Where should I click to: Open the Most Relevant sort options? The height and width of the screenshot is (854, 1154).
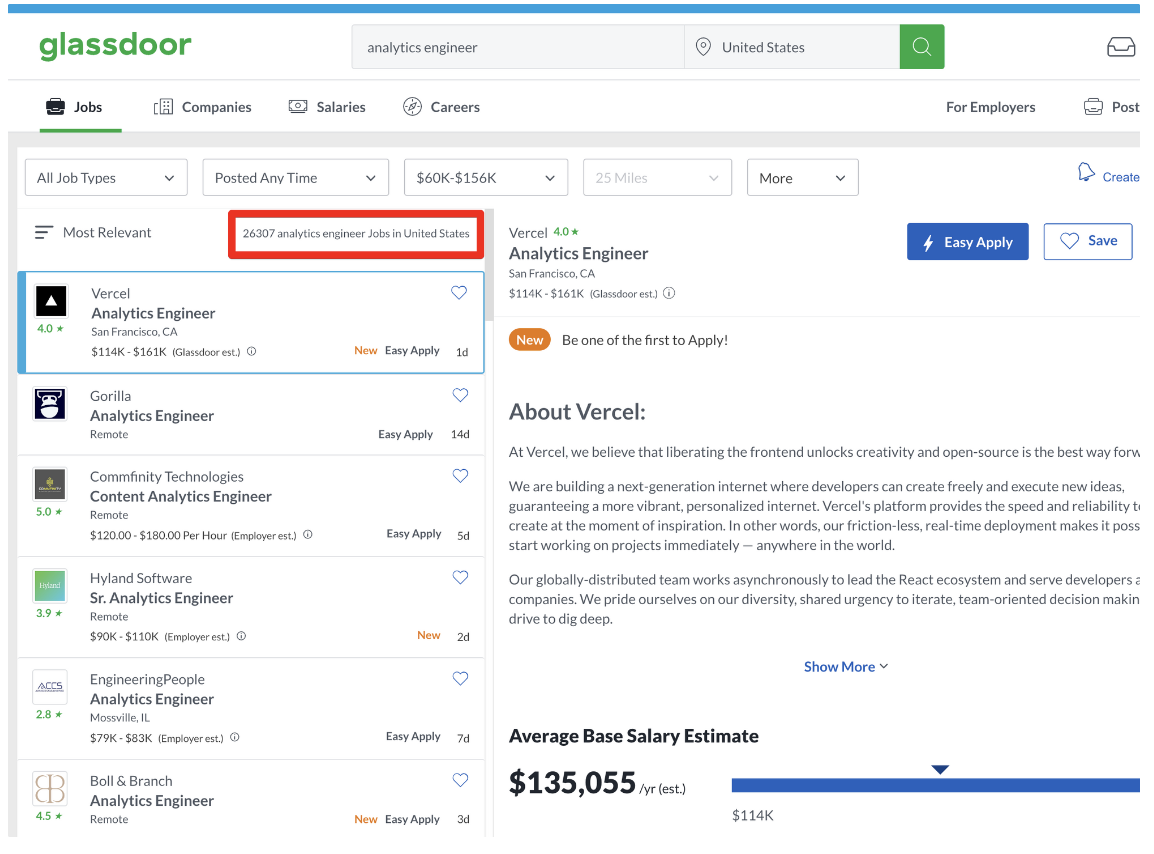(93, 233)
